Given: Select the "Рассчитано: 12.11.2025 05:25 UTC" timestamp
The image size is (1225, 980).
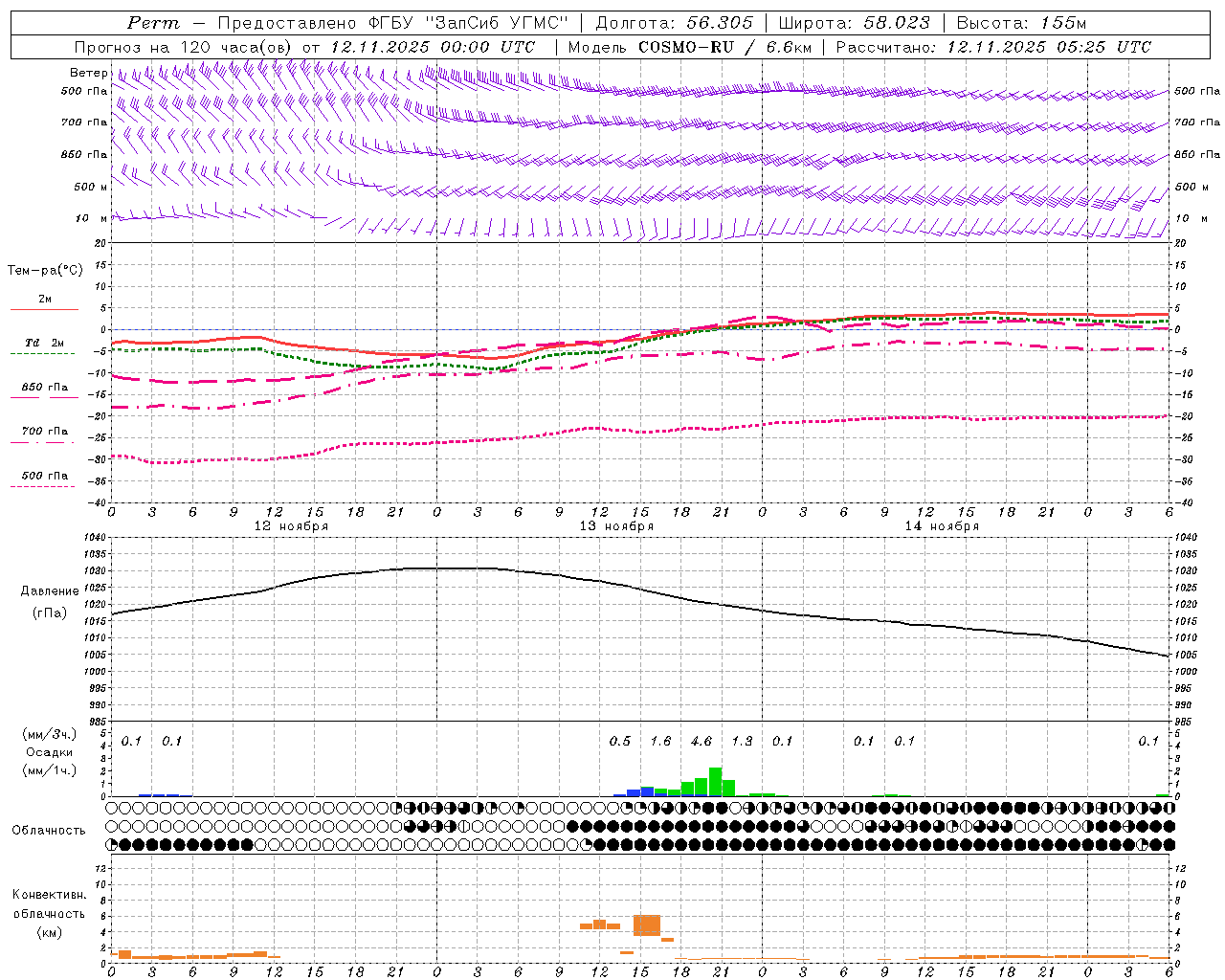Looking at the screenshot, I should pyautogui.click(x=993, y=47).
